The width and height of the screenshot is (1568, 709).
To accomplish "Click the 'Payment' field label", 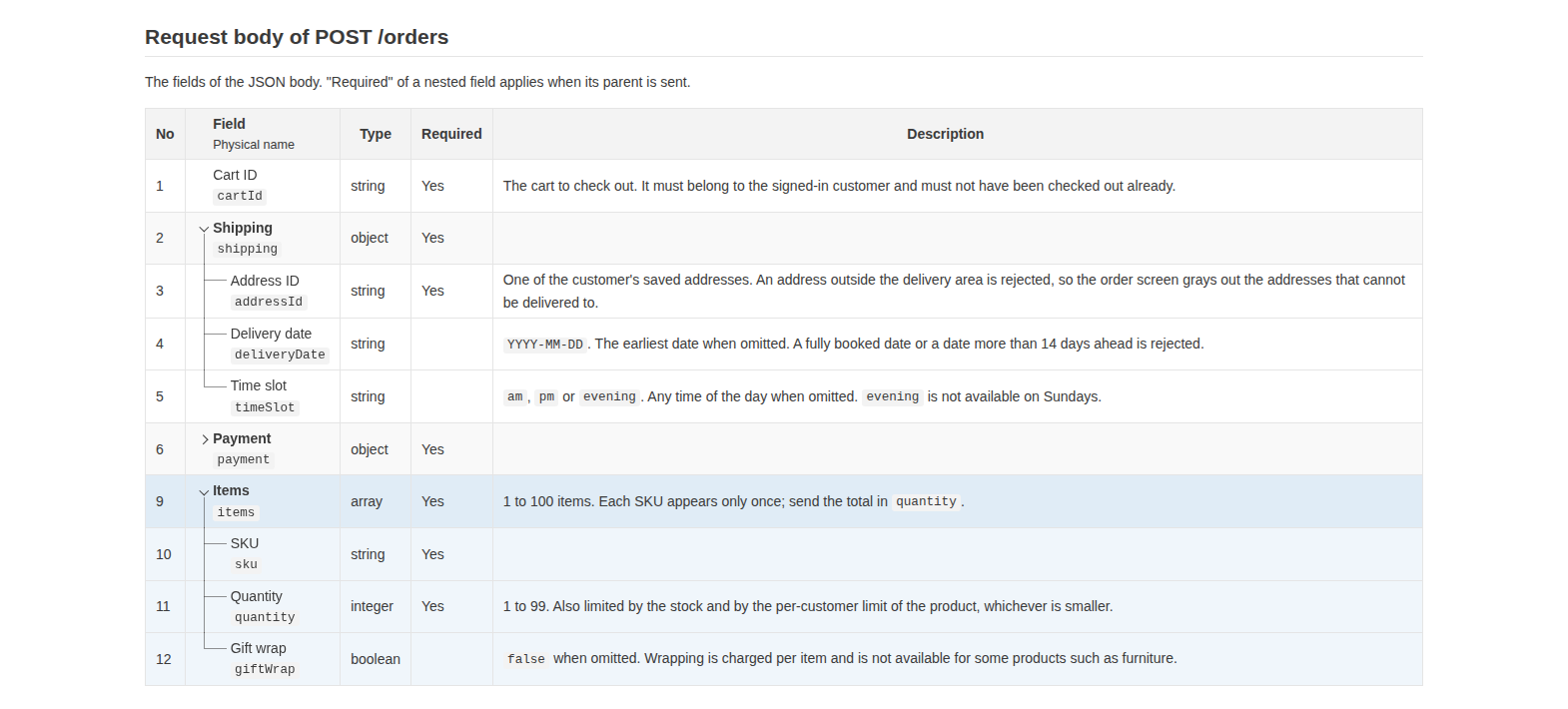I will pyautogui.click(x=242, y=438).
